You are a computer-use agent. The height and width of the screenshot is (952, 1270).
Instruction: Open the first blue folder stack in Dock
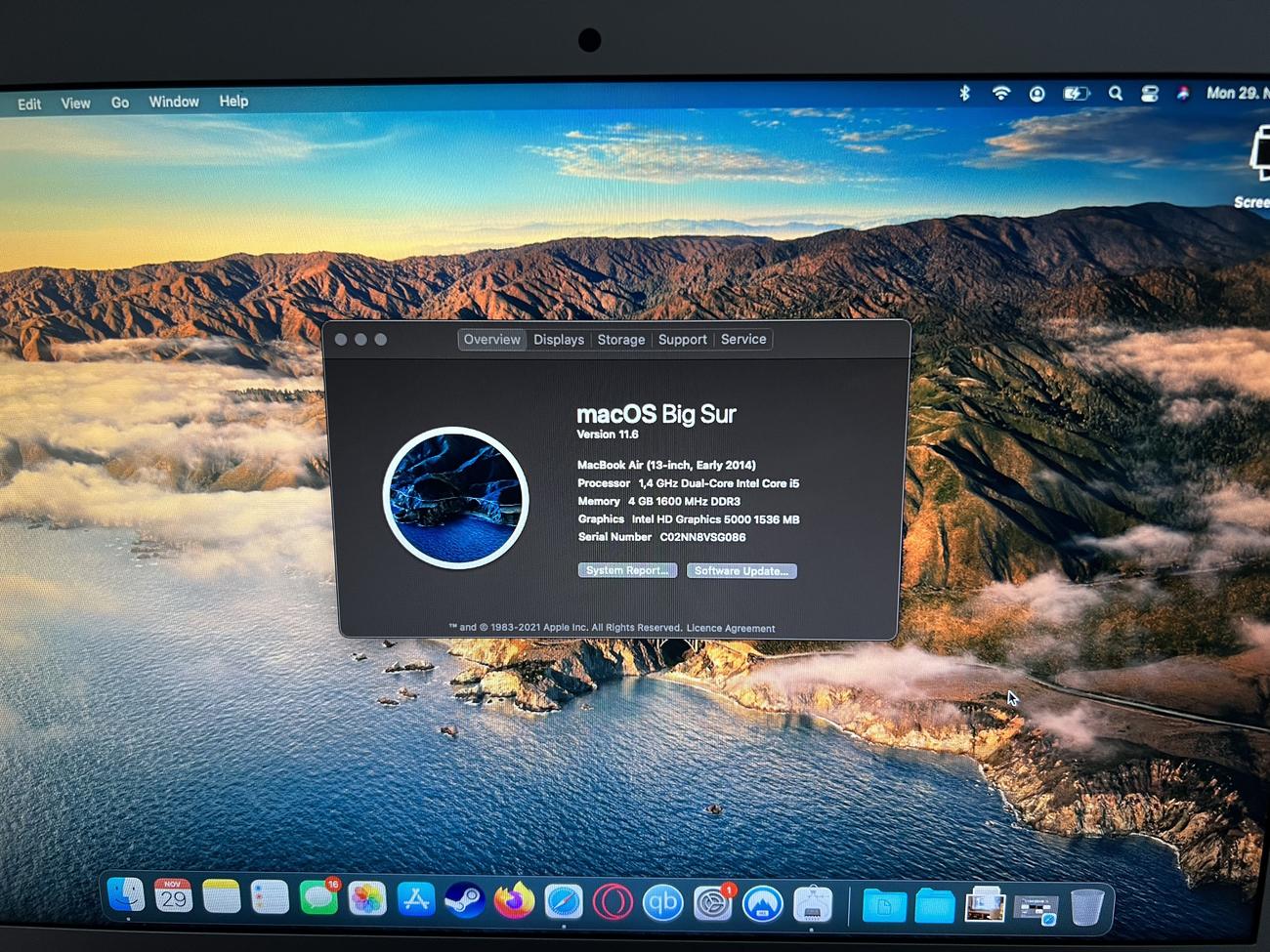[x=884, y=907]
